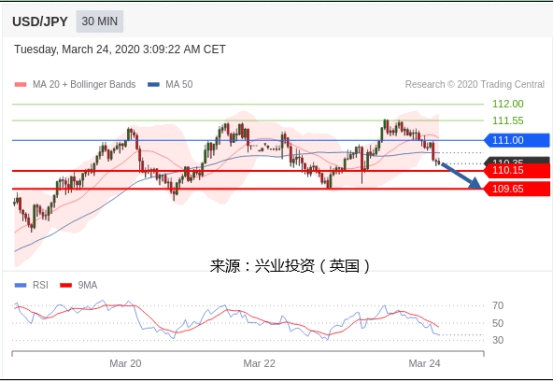Click the 'MA 20 + Bollinger Bands' legend label
This screenshot has width=554, height=382.
84,84
